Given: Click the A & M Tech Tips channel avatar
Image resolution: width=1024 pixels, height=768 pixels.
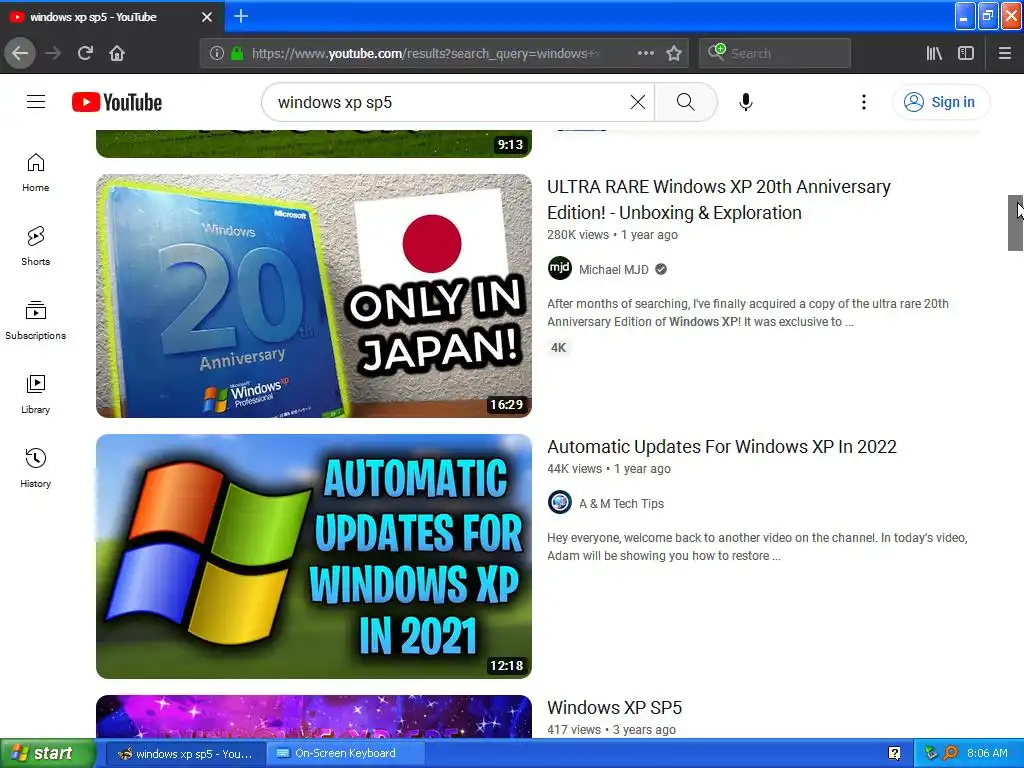Looking at the screenshot, I should point(560,502).
